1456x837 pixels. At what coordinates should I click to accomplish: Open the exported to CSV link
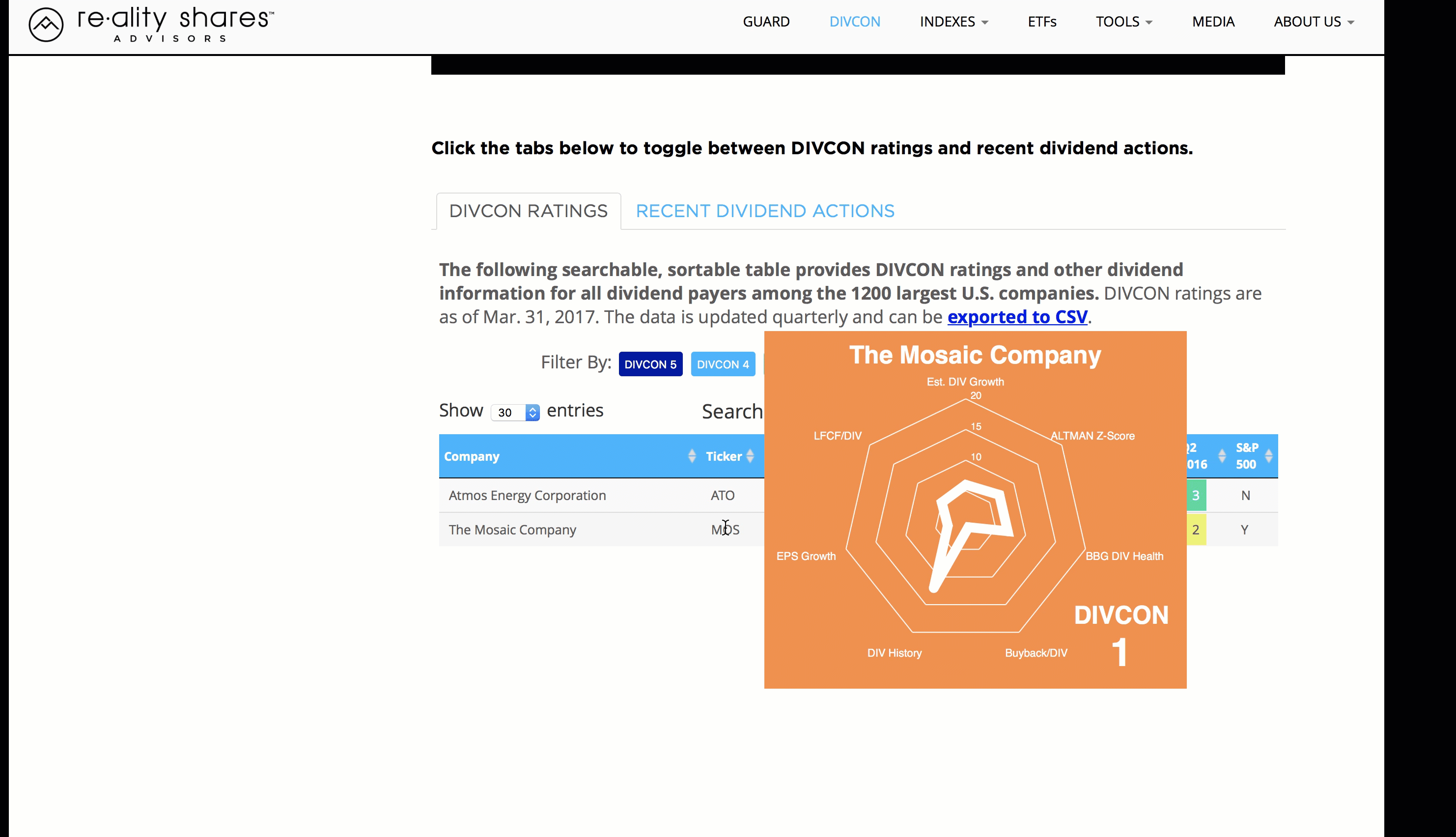tap(1017, 317)
